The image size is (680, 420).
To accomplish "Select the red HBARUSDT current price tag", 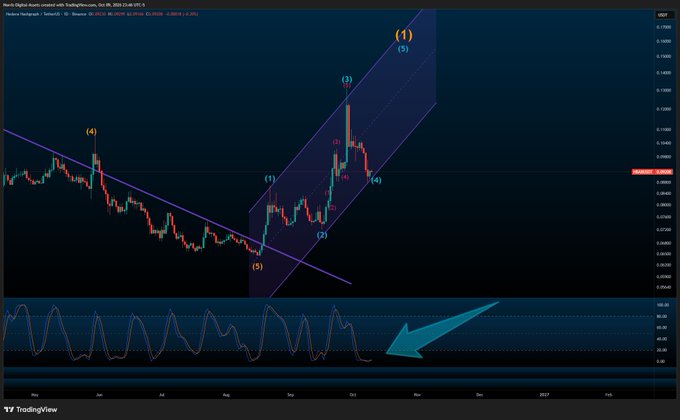I will [652, 172].
